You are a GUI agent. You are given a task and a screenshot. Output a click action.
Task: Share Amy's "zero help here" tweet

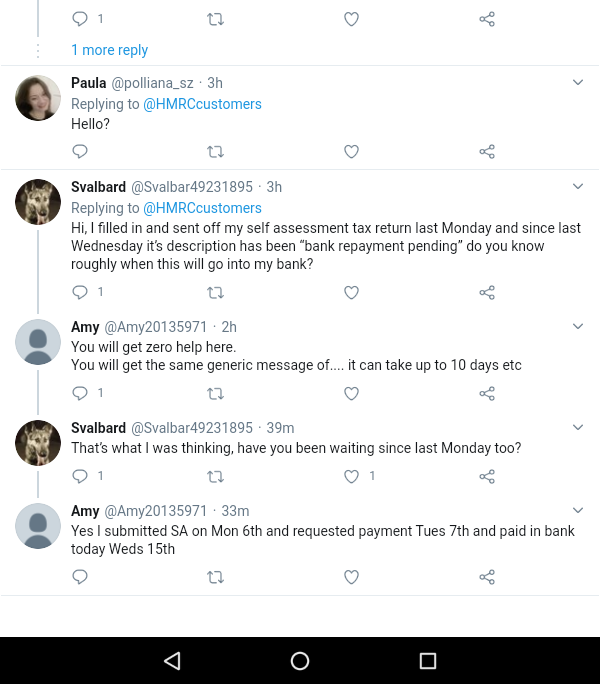pos(487,393)
